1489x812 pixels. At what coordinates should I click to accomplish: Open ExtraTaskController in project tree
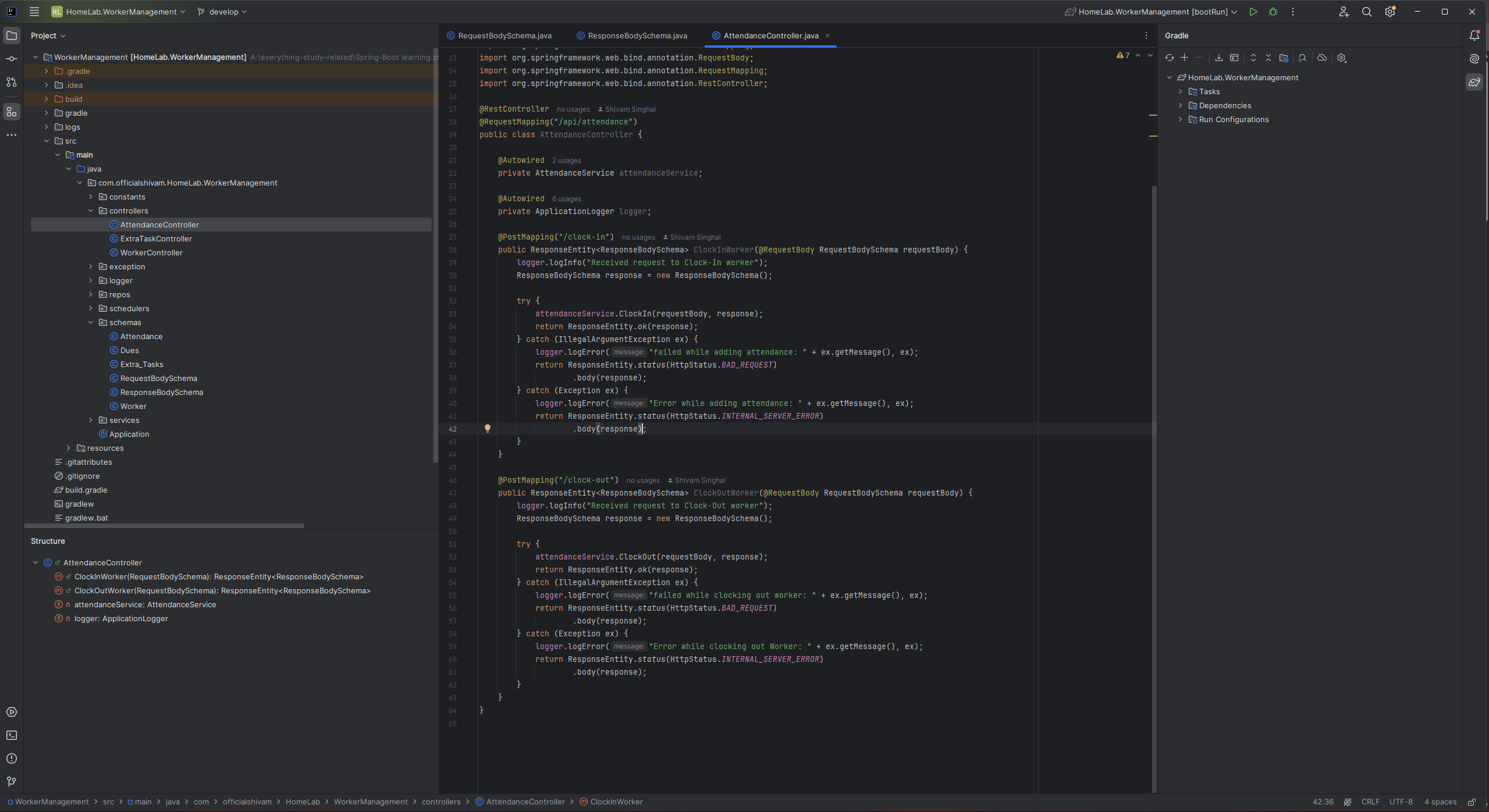click(x=156, y=238)
